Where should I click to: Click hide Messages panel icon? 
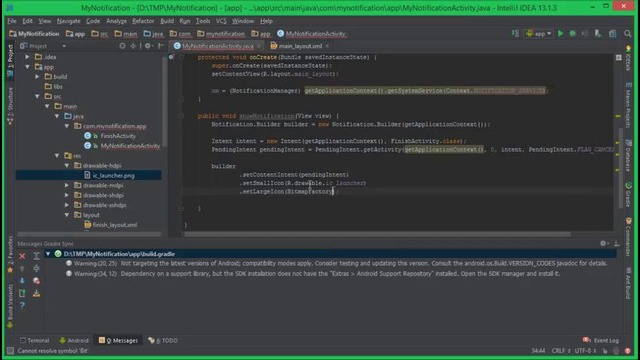[x=617, y=243]
